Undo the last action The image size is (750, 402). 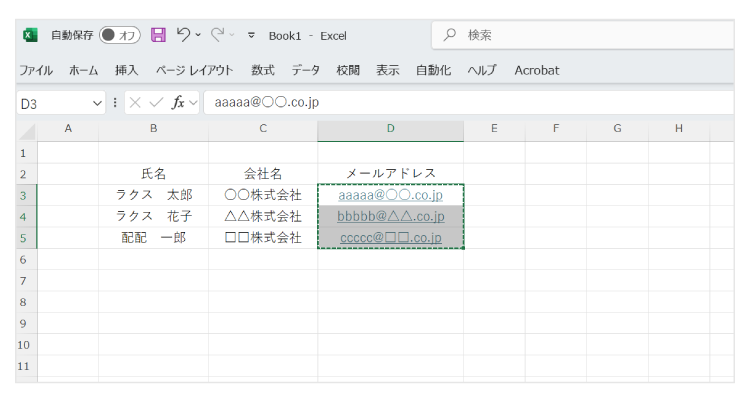(x=183, y=34)
